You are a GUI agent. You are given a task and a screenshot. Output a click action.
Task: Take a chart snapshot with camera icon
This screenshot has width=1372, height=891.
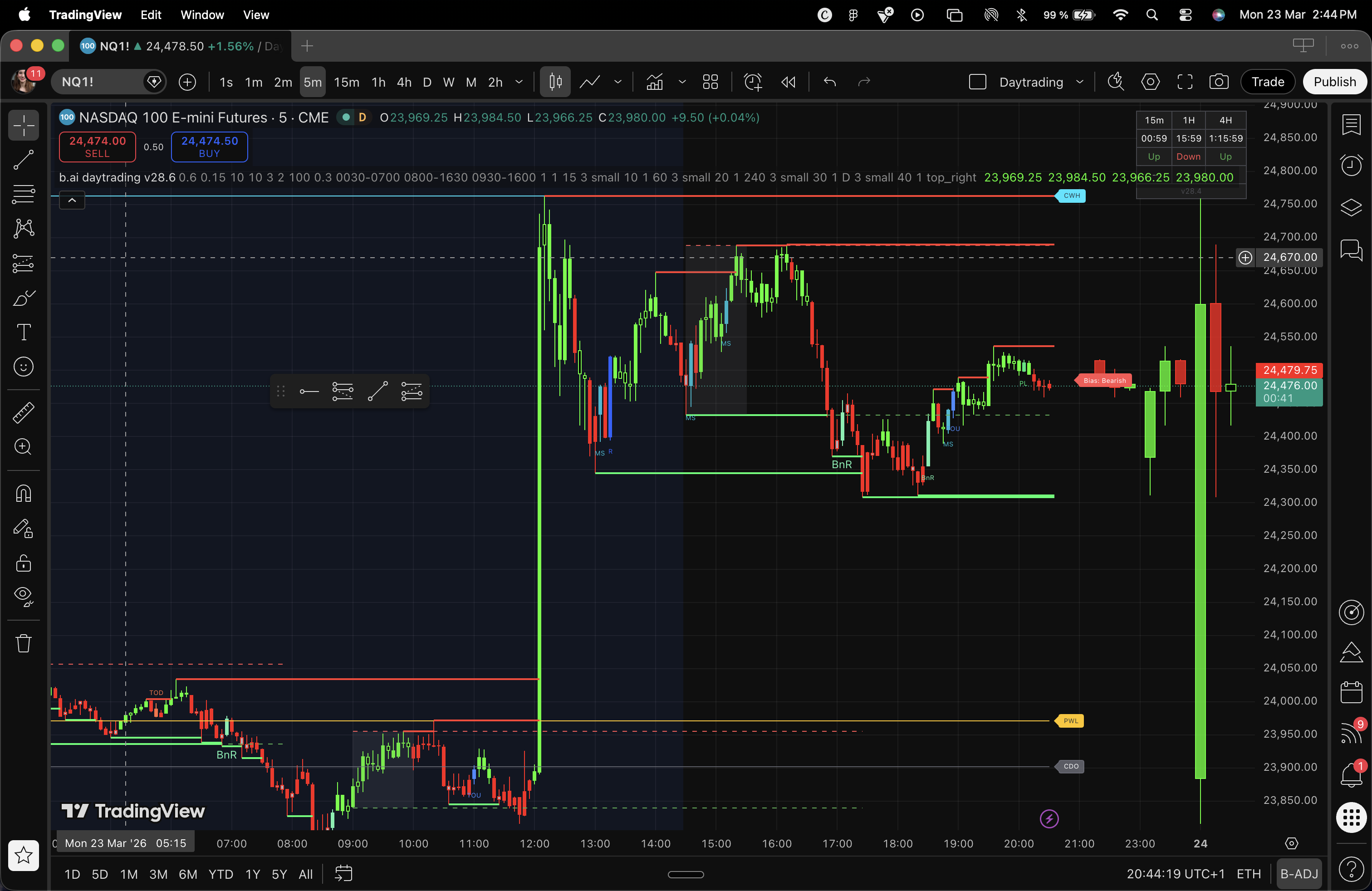pyautogui.click(x=1219, y=82)
